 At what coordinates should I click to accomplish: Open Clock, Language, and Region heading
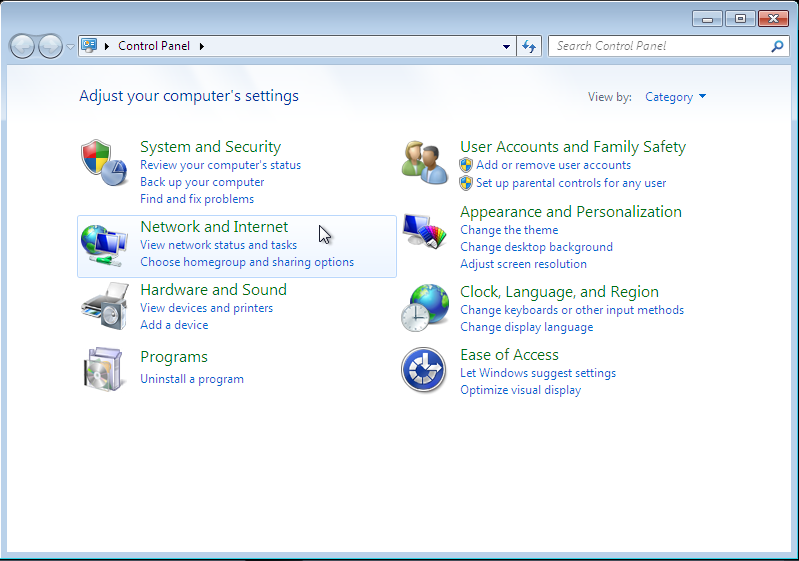pyautogui.click(x=560, y=292)
